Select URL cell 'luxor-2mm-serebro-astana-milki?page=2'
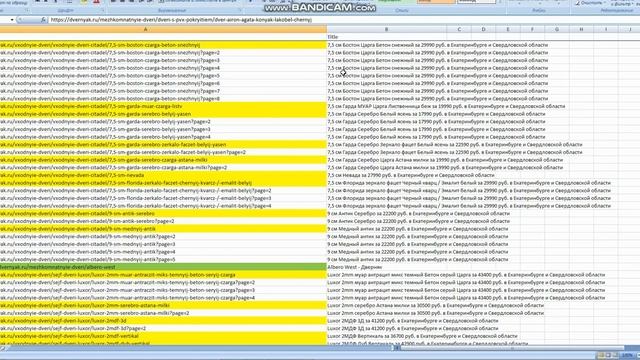This screenshot has height=360, width=640. pos(163,313)
